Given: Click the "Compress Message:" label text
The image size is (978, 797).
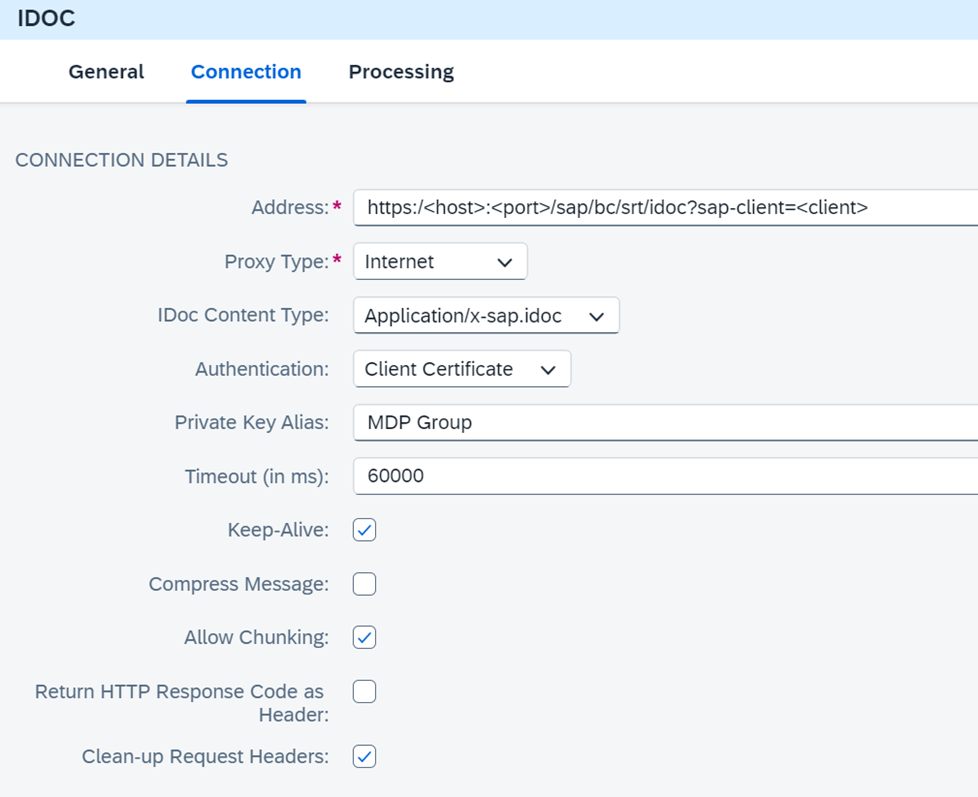Looking at the screenshot, I should (238, 584).
